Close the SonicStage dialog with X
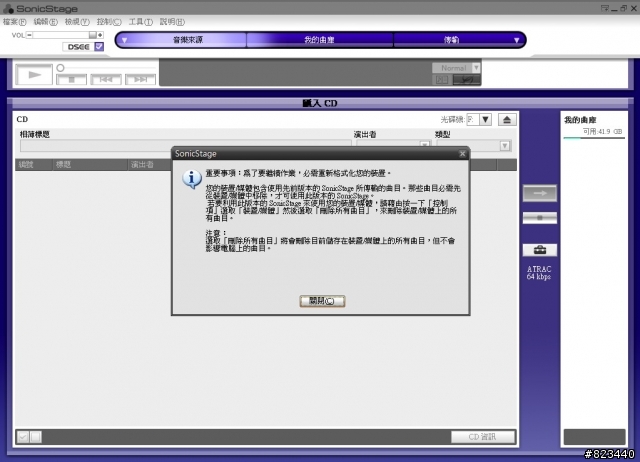Image resolution: width=640 pixels, height=462 pixels. [x=462, y=153]
